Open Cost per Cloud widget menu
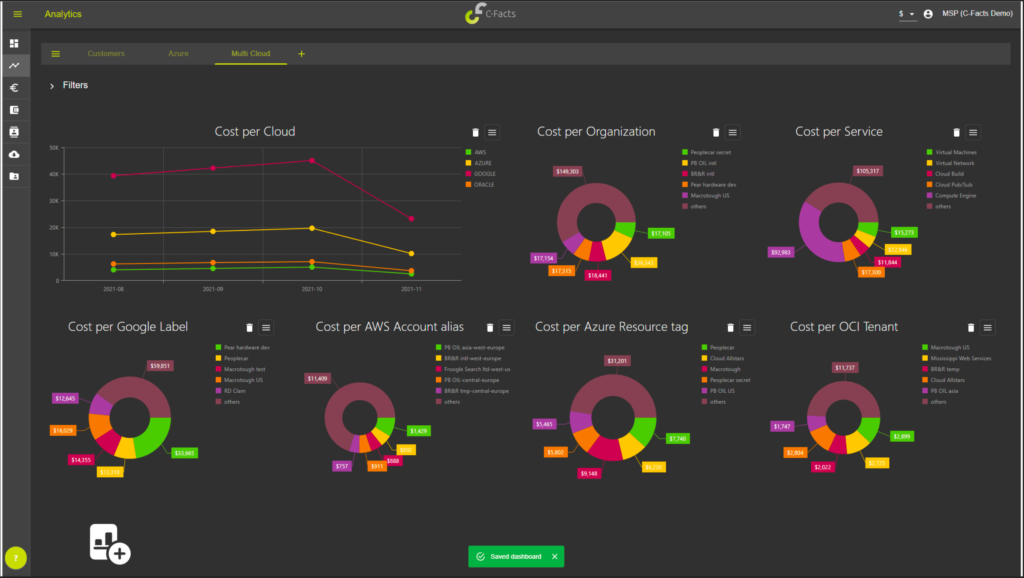 [x=492, y=133]
